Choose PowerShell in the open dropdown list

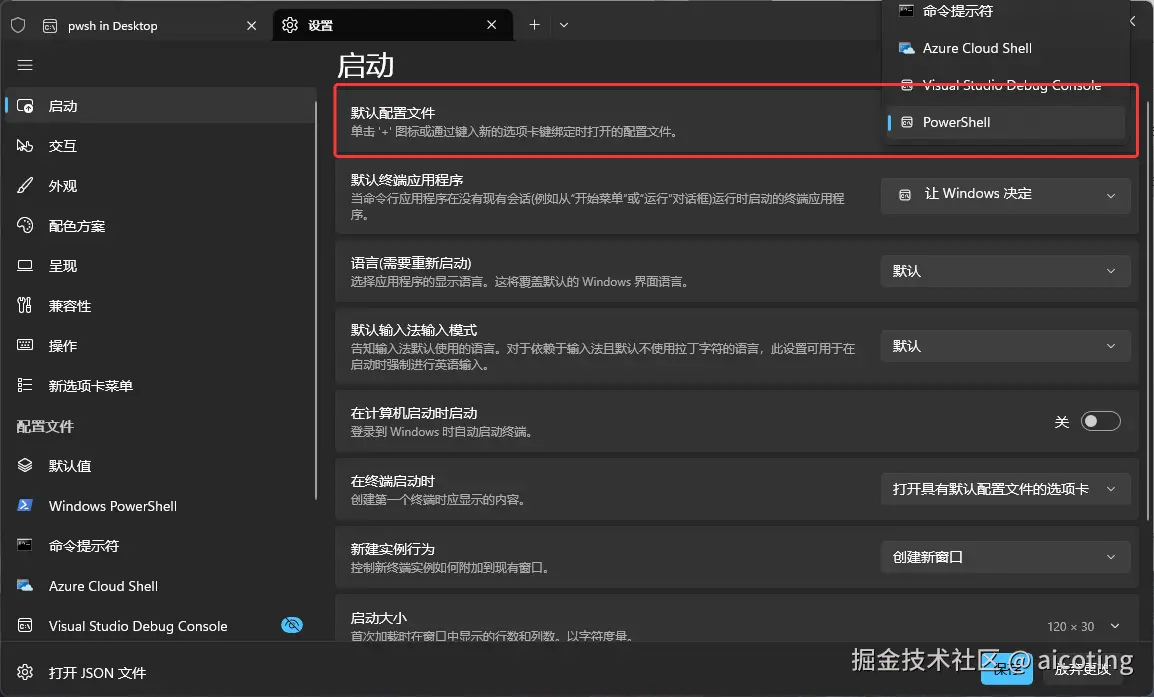coord(1006,122)
